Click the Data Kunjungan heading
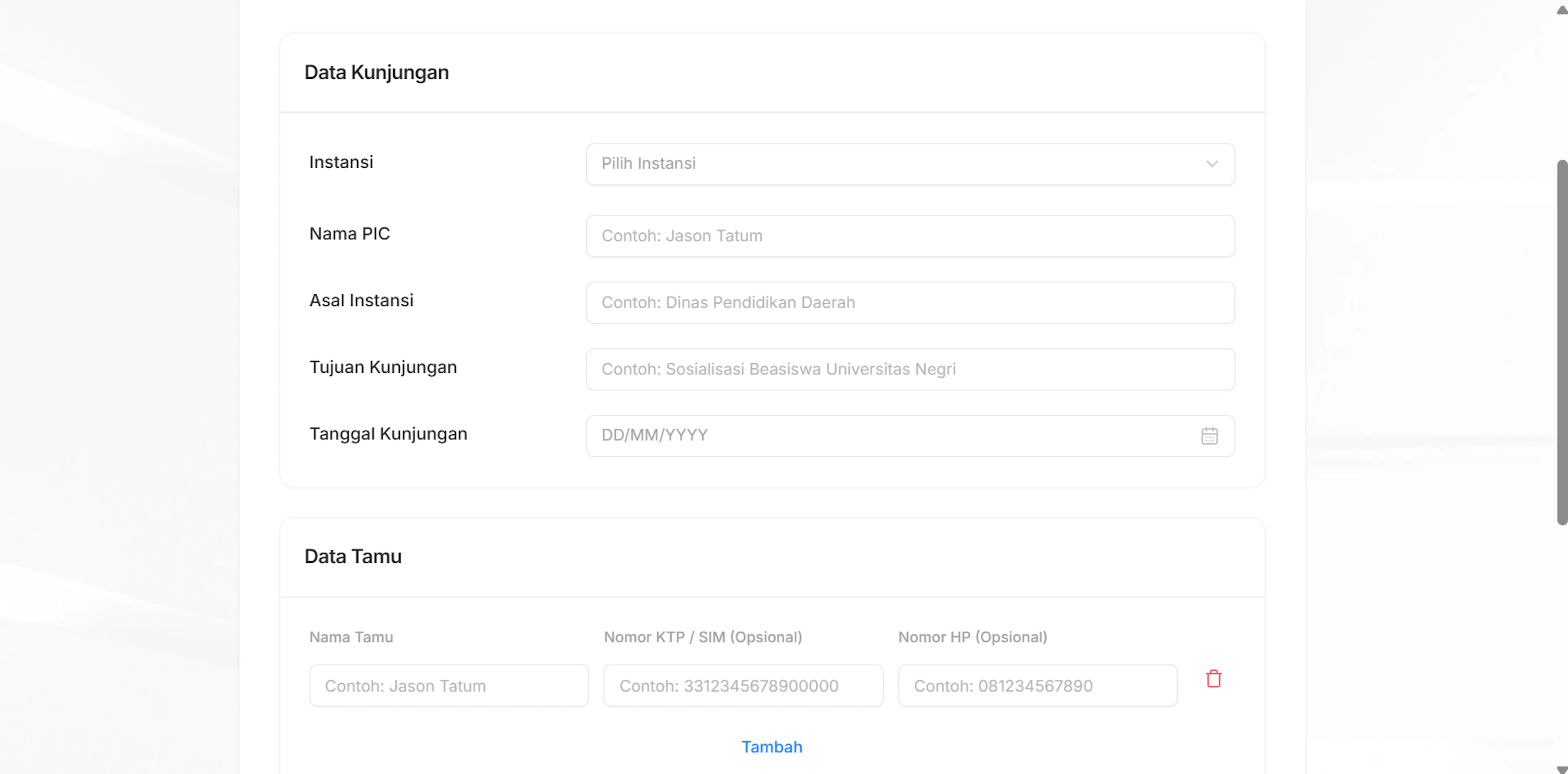This screenshot has height=774, width=1568. click(377, 72)
